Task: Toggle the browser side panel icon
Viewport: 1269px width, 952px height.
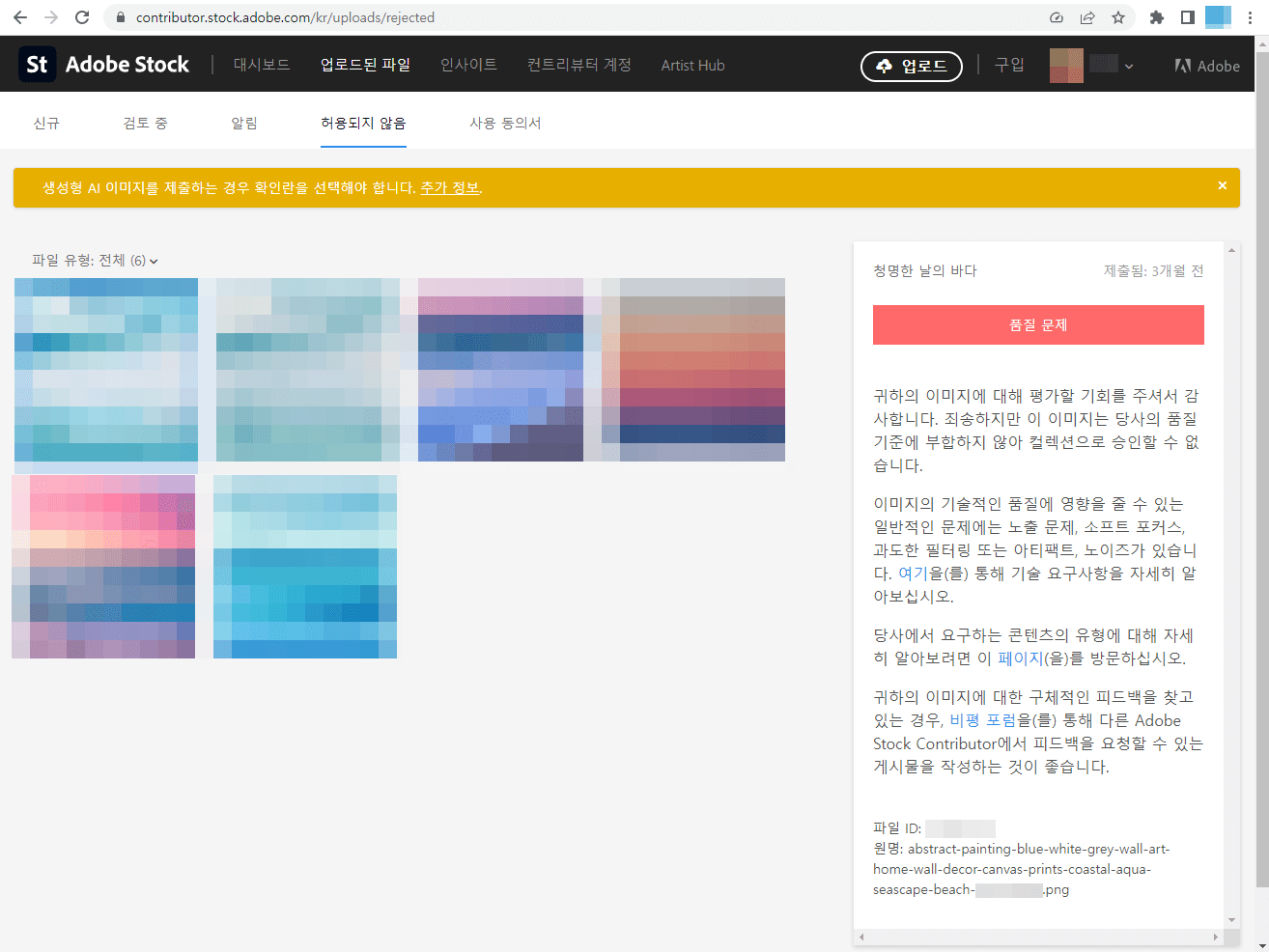Action: (1188, 17)
